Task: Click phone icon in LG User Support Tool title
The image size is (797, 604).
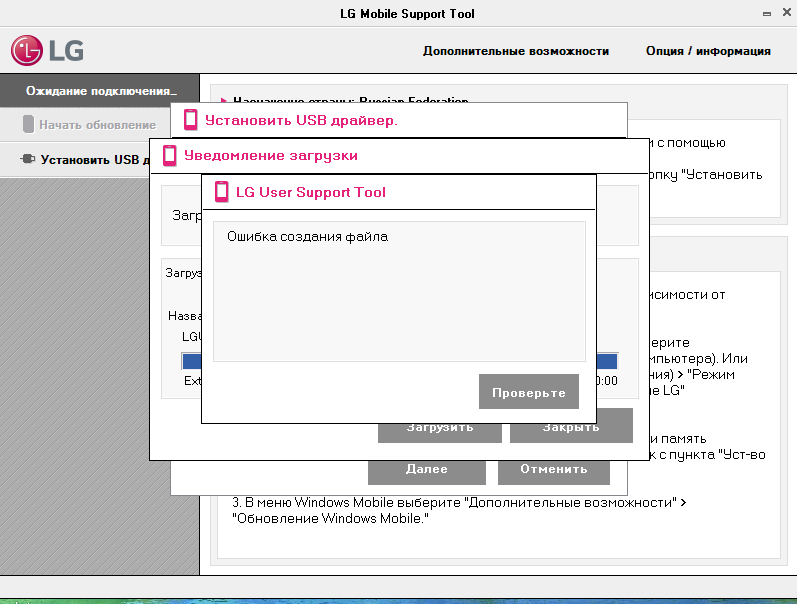Action: pos(222,192)
